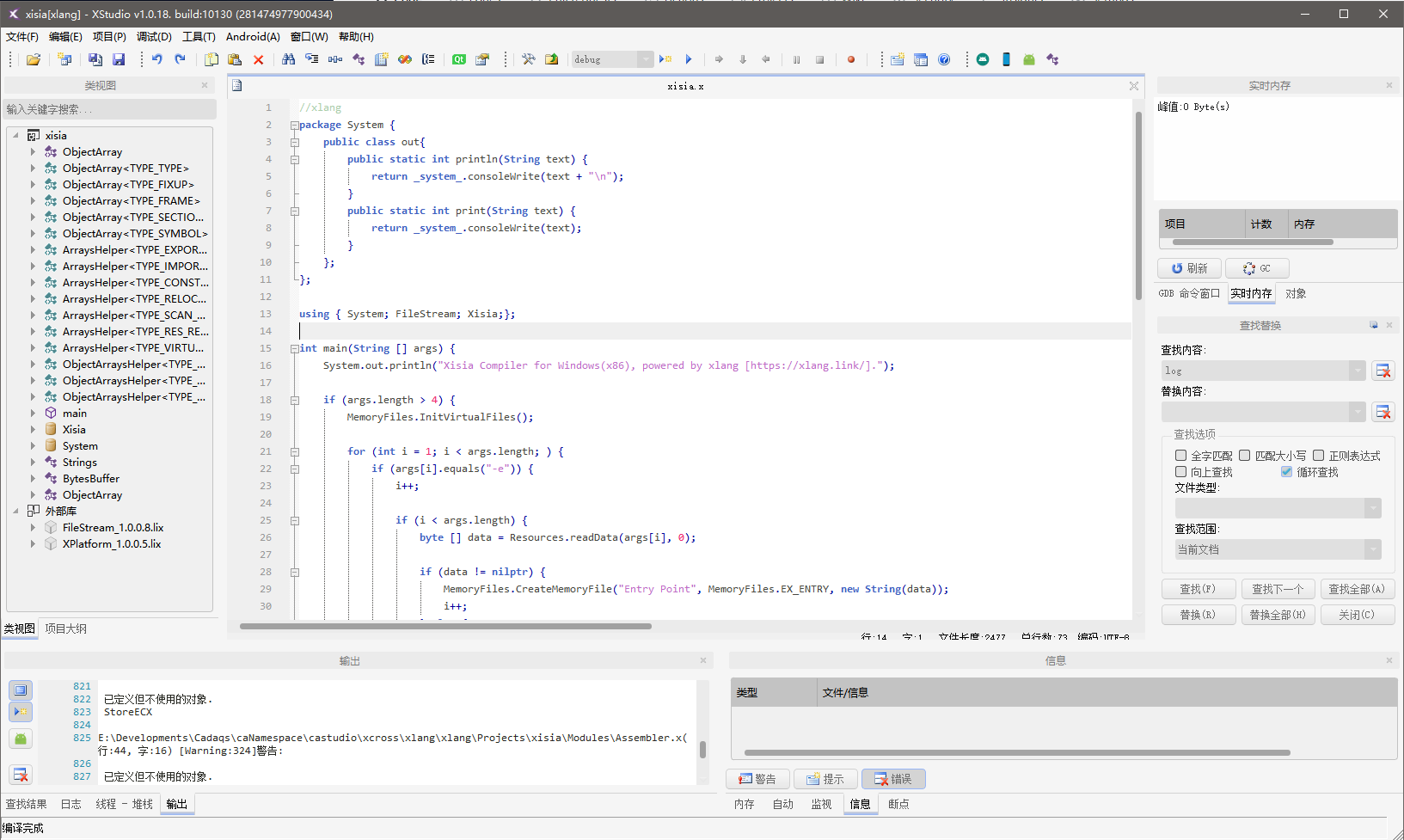Open the 查找范围 当前文档 dropdown

(x=1373, y=549)
